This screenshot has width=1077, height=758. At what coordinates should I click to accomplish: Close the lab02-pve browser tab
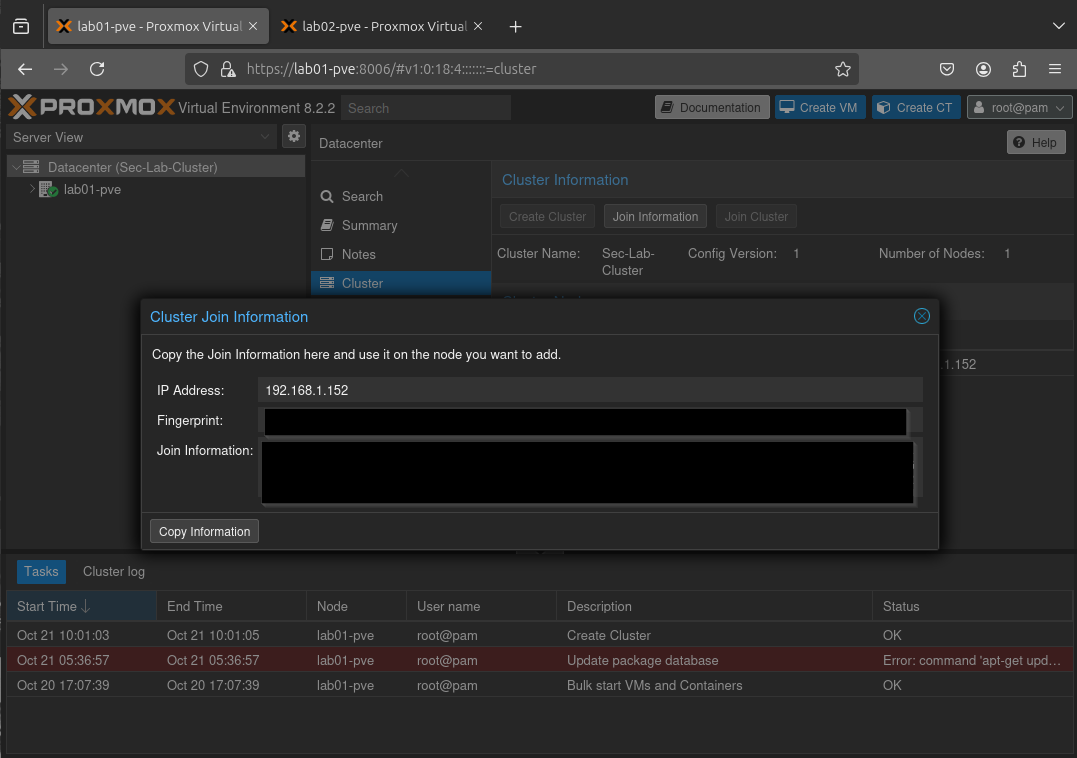pos(478,26)
